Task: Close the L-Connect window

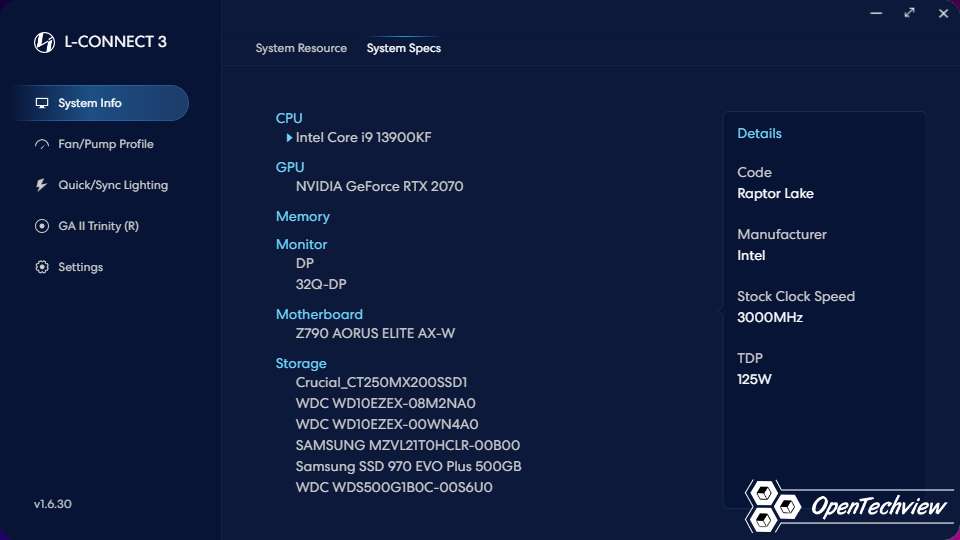Action: pos(943,13)
